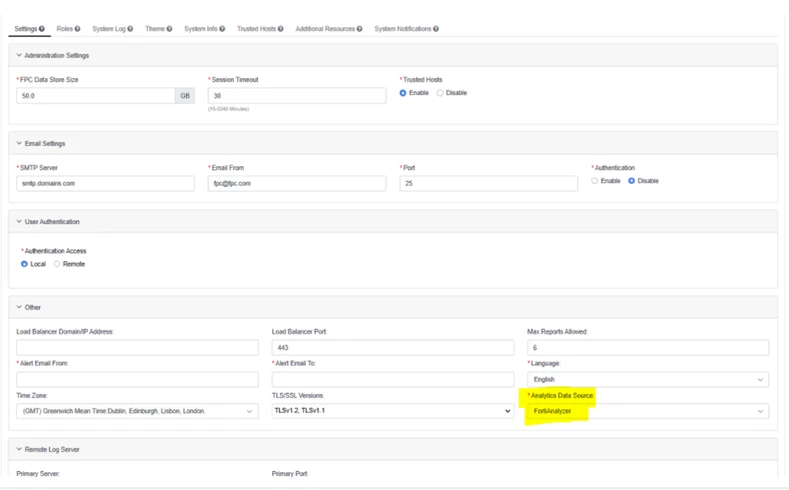This screenshot has height=490, width=789.
Task: Open the Language dropdown
Action: click(x=648, y=379)
